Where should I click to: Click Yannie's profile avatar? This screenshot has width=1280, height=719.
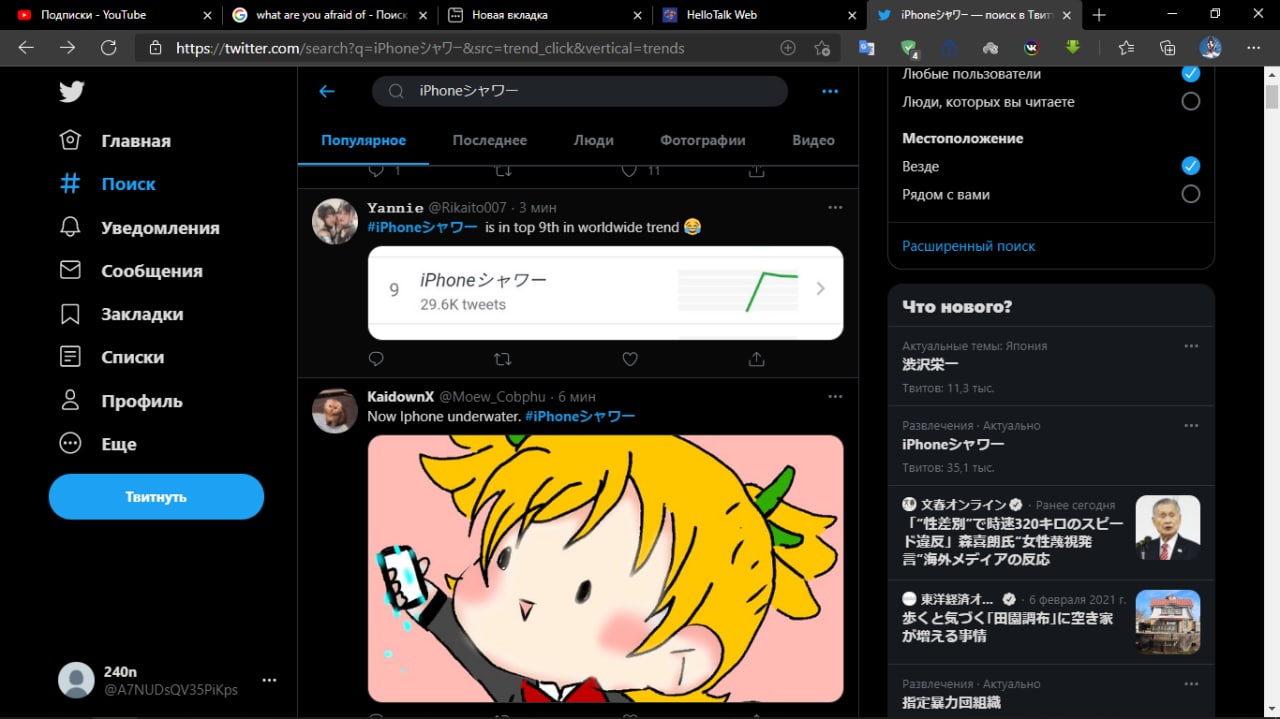coord(335,221)
